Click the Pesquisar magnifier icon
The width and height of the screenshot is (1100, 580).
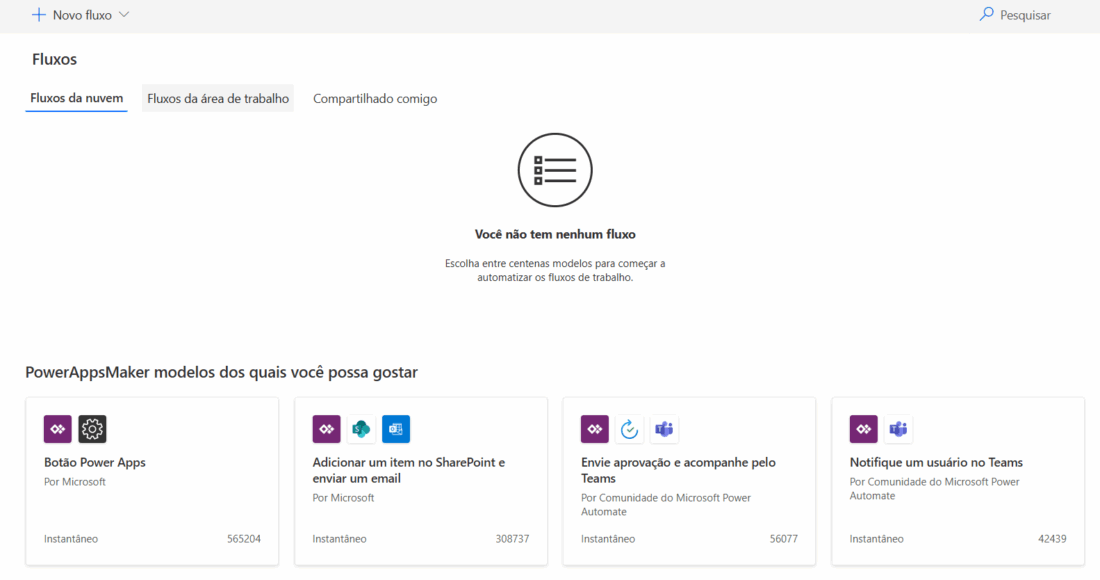(x=986, y=14)
